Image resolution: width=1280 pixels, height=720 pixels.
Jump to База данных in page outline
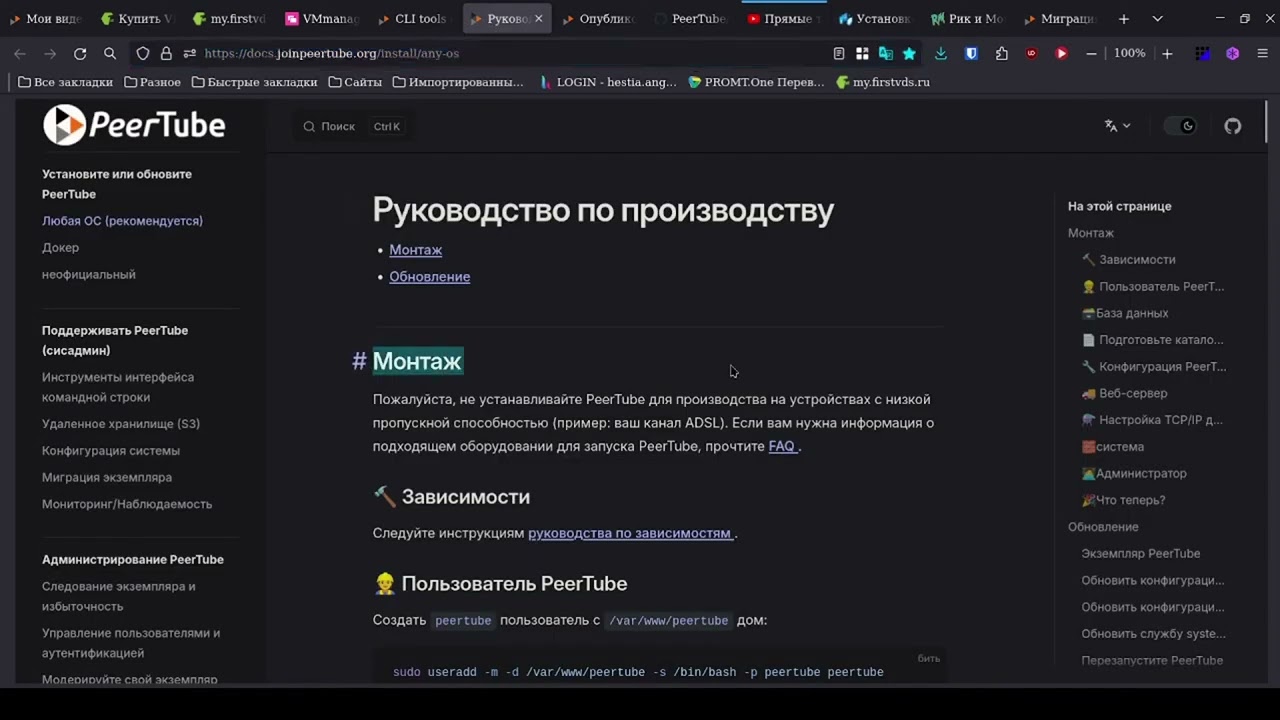pyautogui.click(x=1125, y=313)
